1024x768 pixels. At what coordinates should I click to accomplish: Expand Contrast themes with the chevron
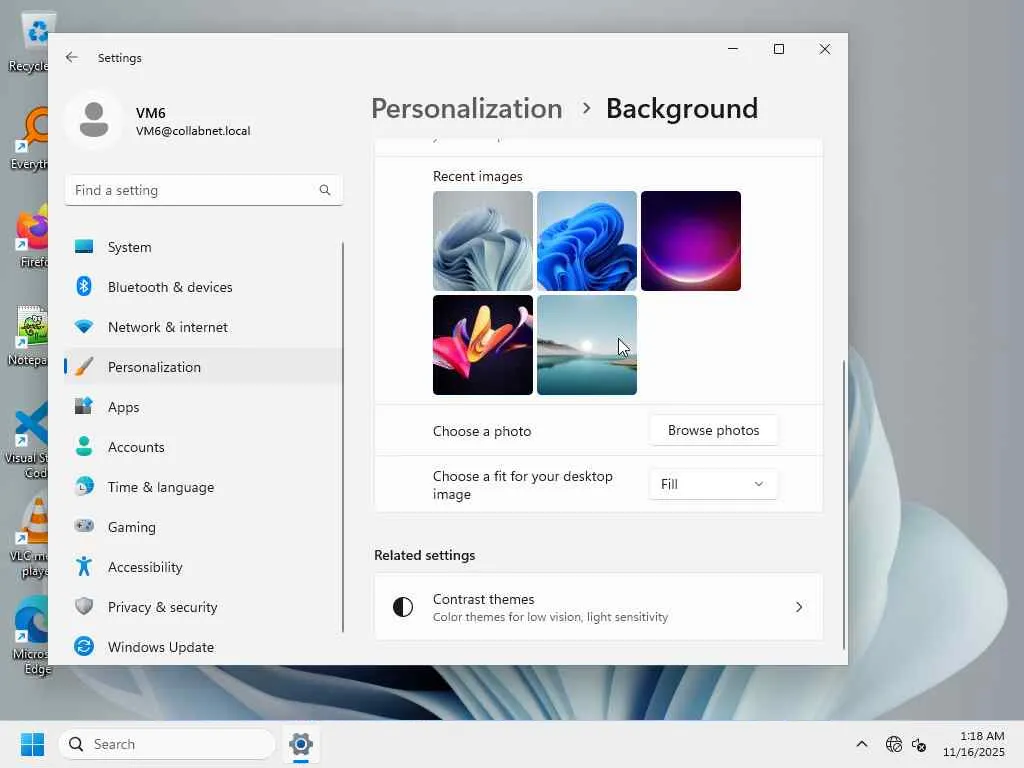[x=798, y=607]
